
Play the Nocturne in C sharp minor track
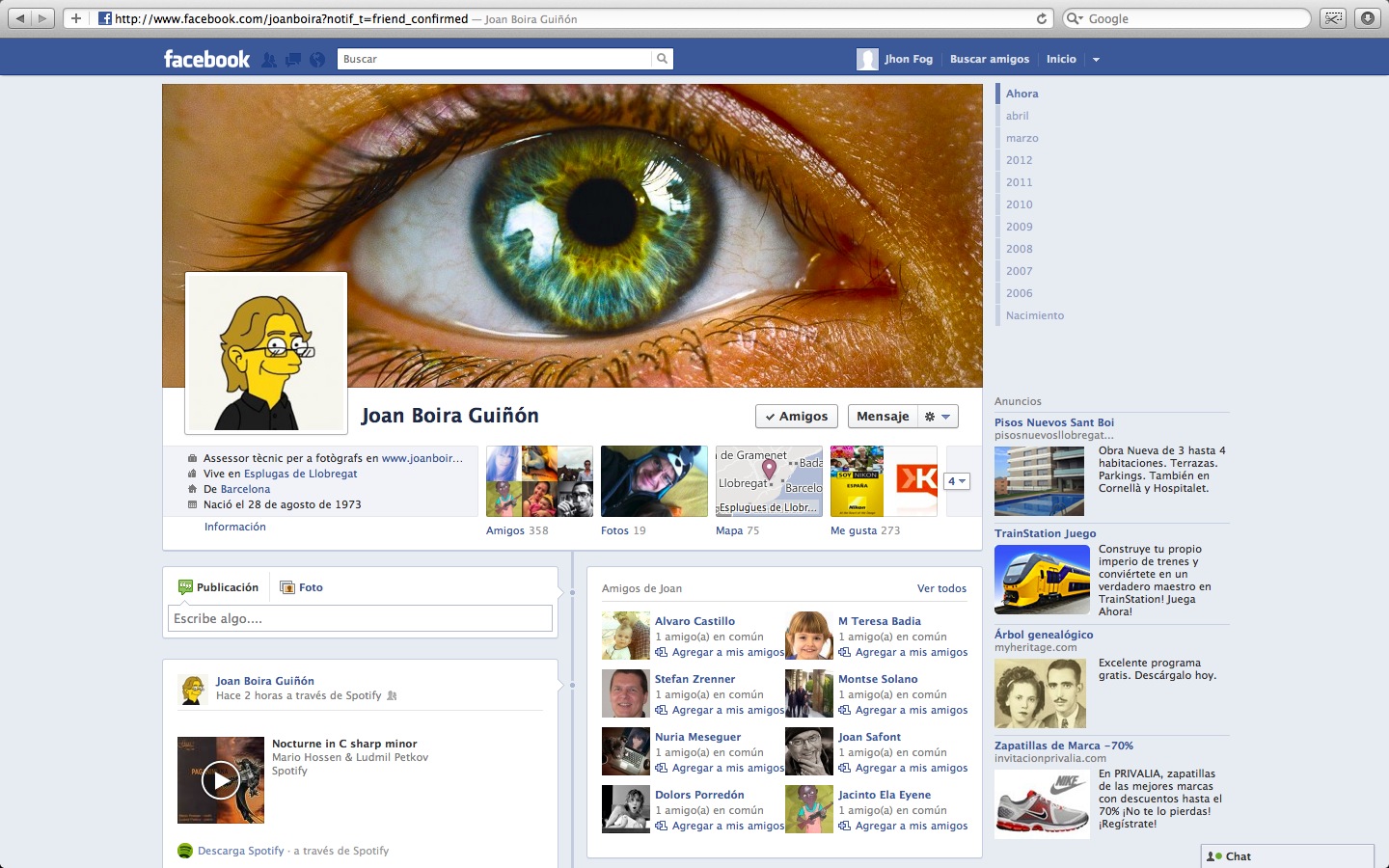[x=220, y=780]
